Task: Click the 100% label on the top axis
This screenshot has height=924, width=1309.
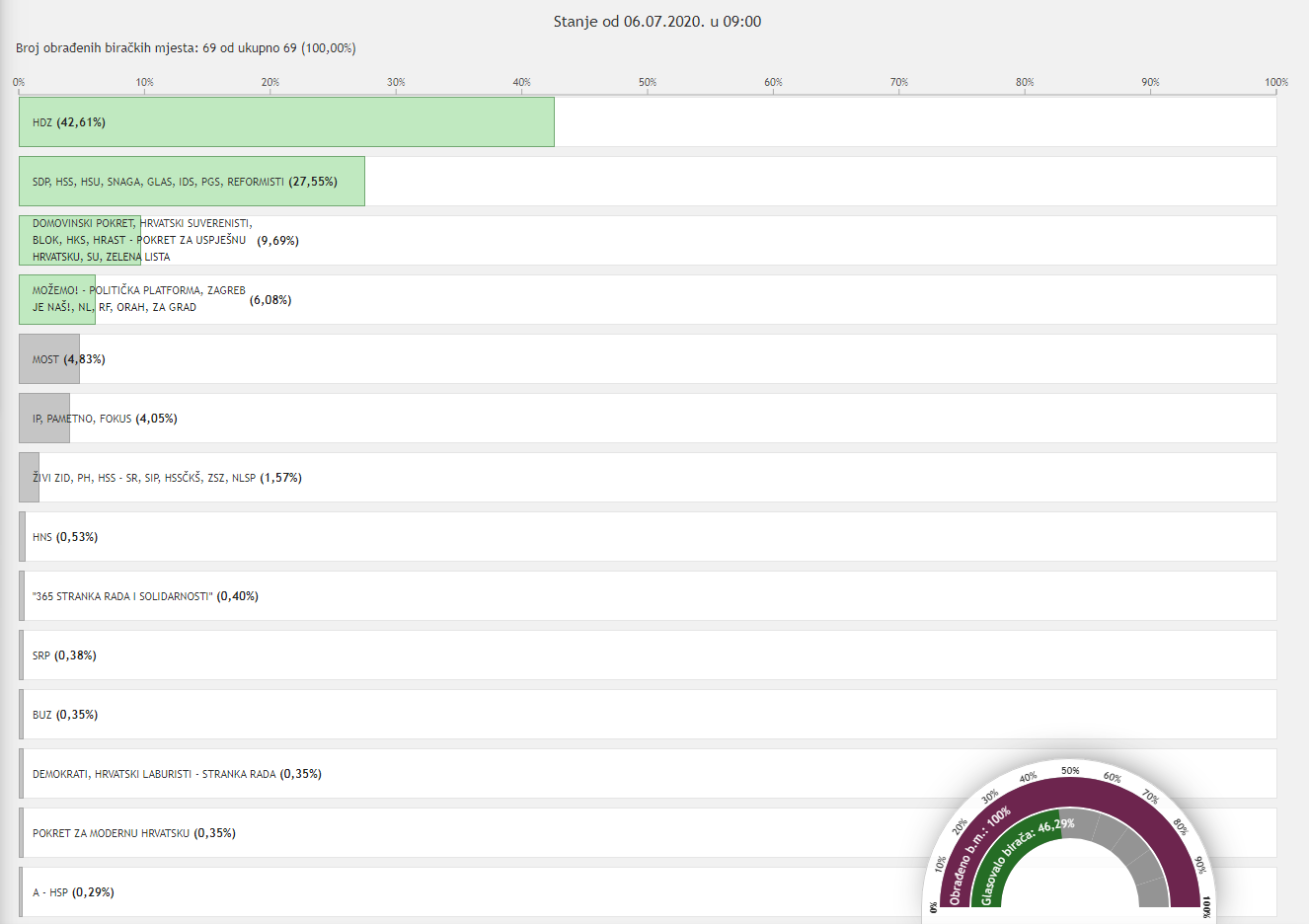Action: coord(1276,82)
